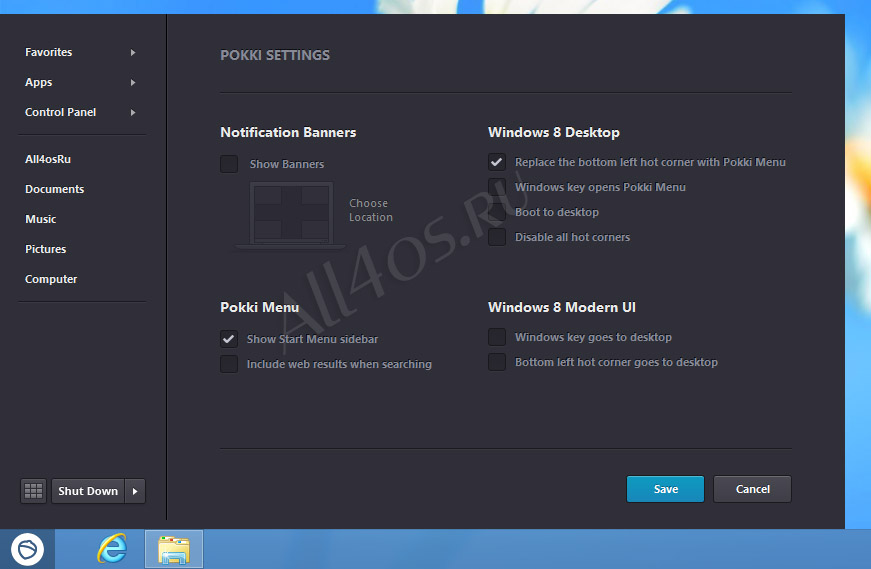Click the Windows 8 Modern UI heading
871x569 pixels.
click(x=562, y=307)
